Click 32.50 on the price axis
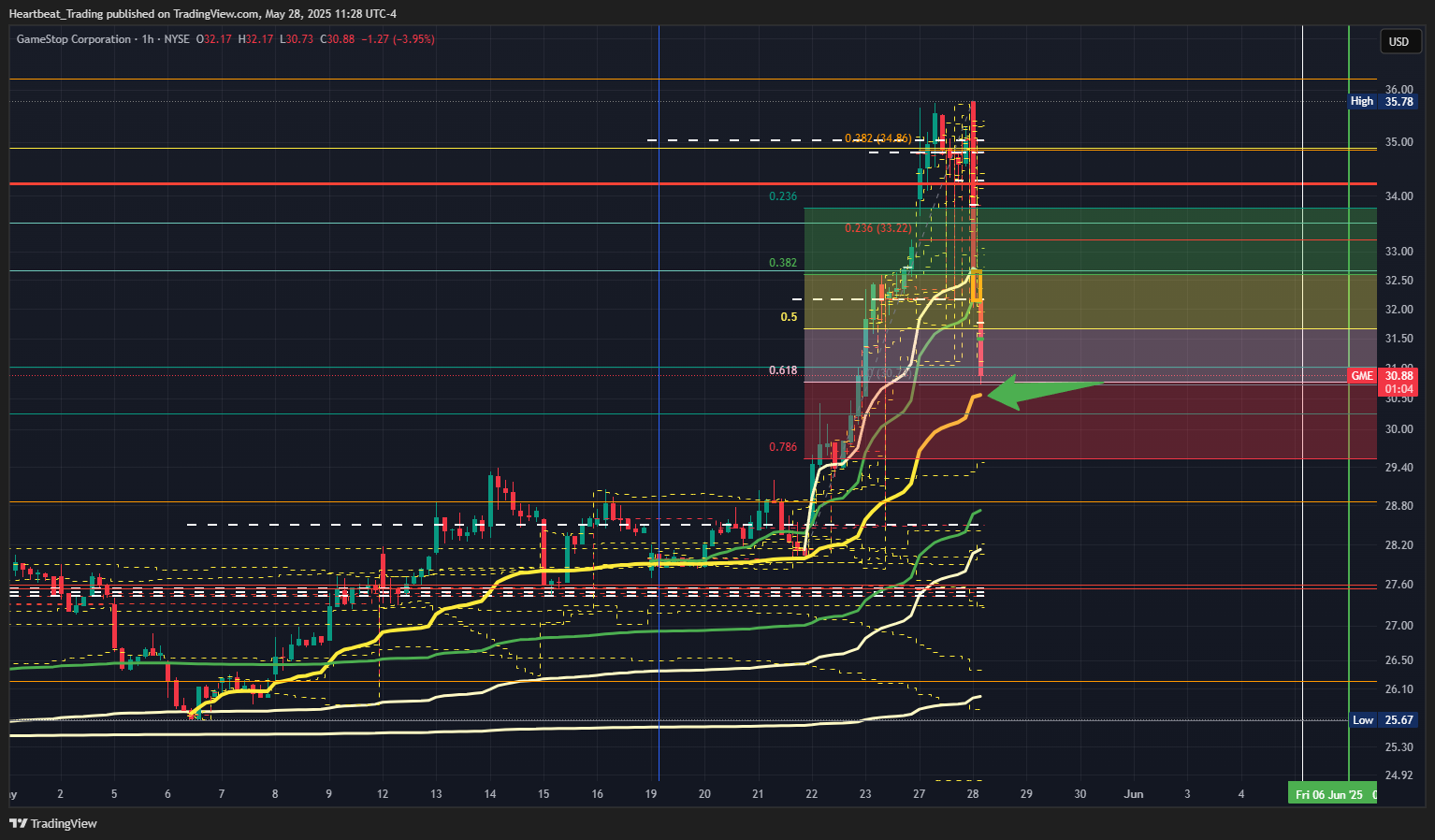 tap(1399, 281)
